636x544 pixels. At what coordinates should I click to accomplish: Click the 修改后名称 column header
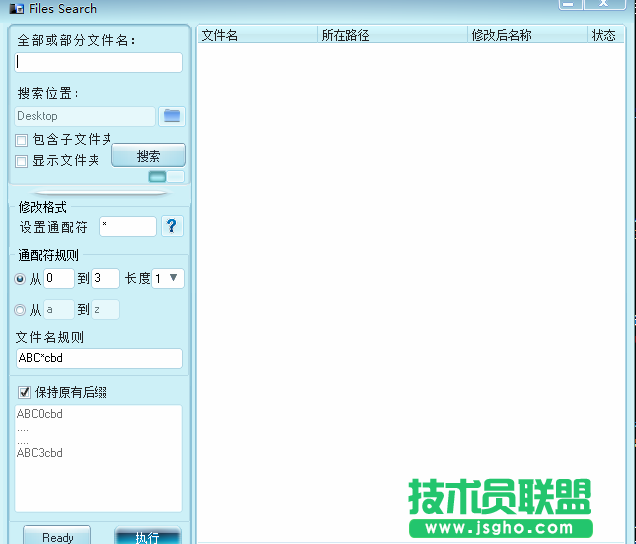(527, 35)
